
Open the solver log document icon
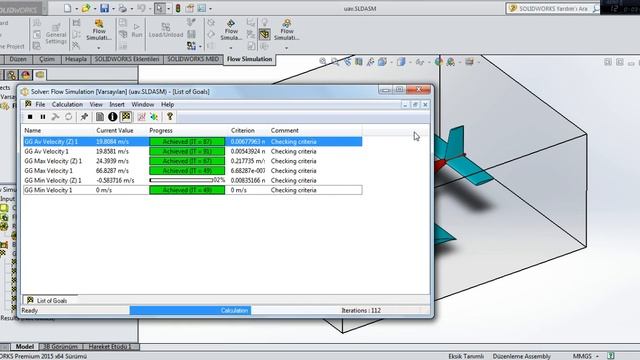tap(100, 117)
